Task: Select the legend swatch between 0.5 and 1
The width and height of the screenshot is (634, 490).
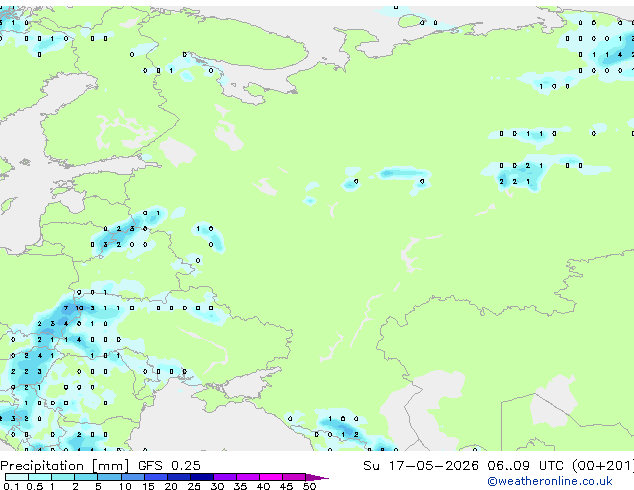Action: (x=40, y=477)
